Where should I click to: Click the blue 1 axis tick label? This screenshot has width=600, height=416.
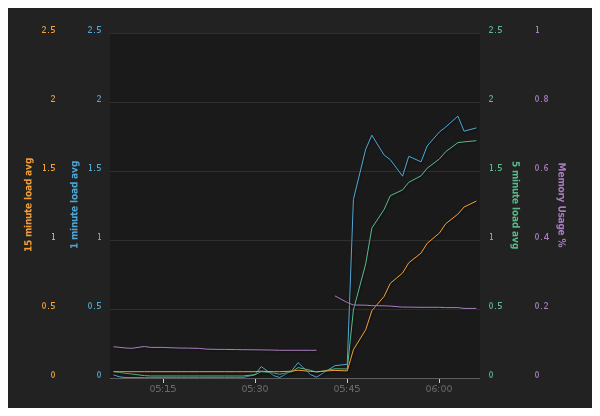click(x=99, y=237)
